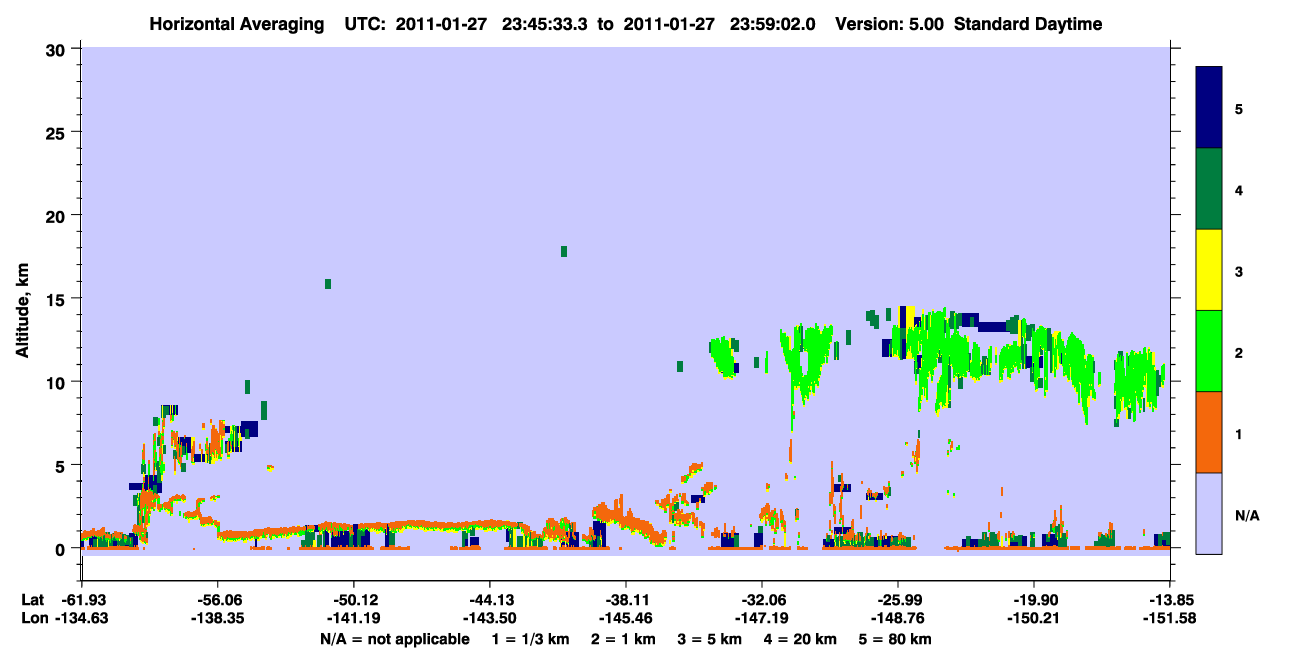Click the bright green colorbar segment labeled 2

1209,351
